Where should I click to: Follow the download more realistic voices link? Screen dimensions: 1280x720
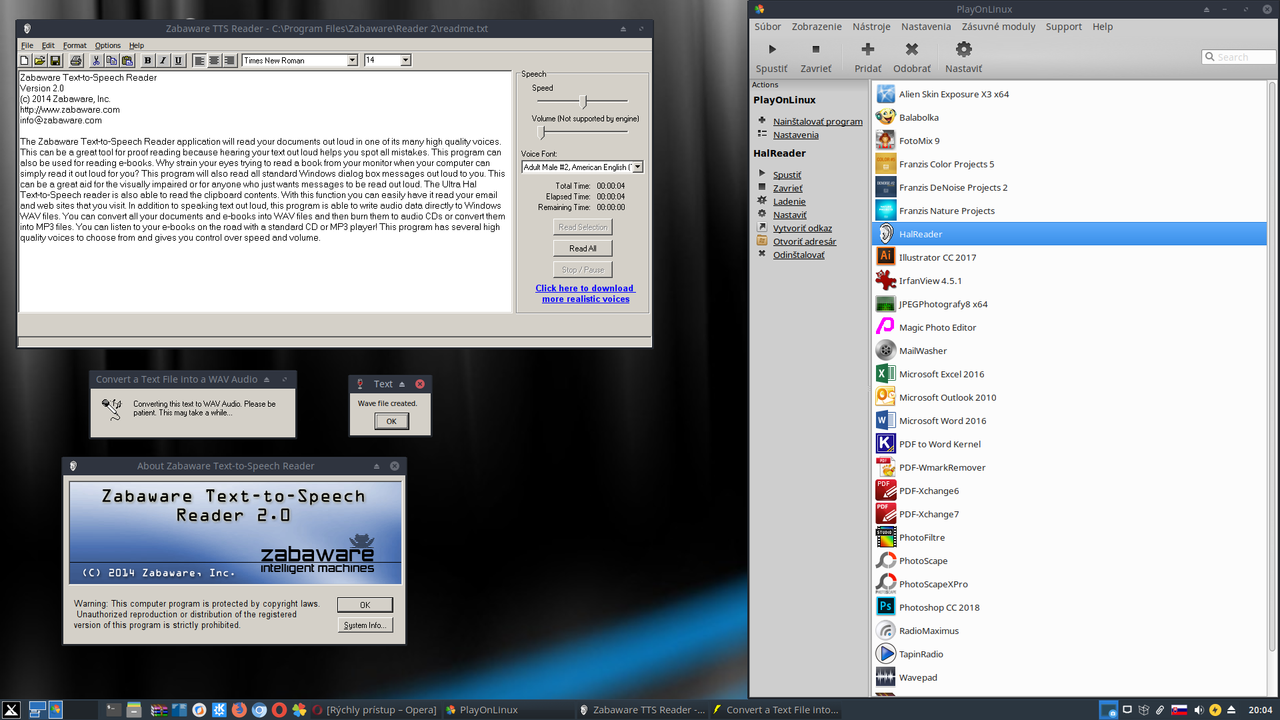585,293
